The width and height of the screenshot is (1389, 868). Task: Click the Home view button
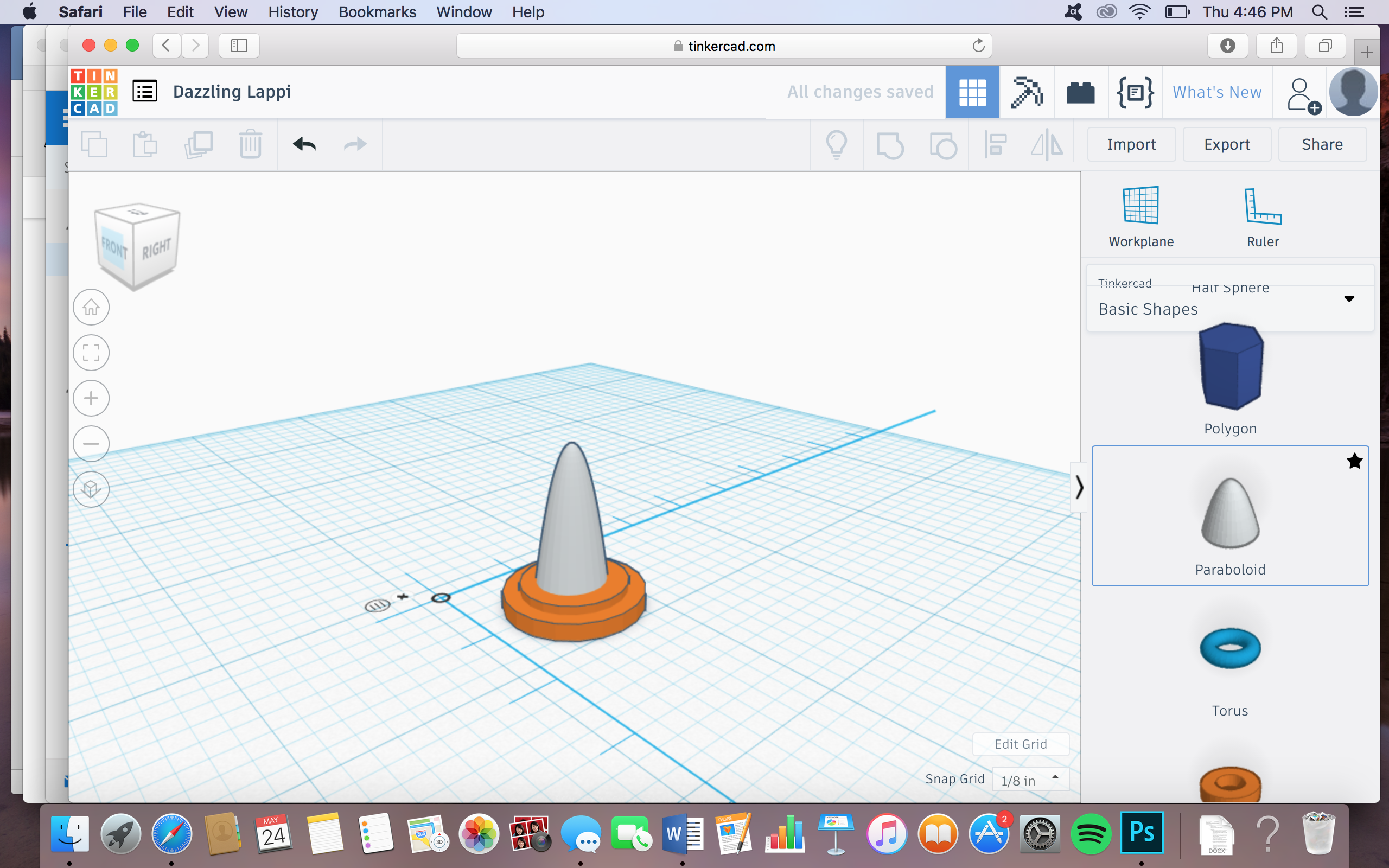click(x=91, y=308)
